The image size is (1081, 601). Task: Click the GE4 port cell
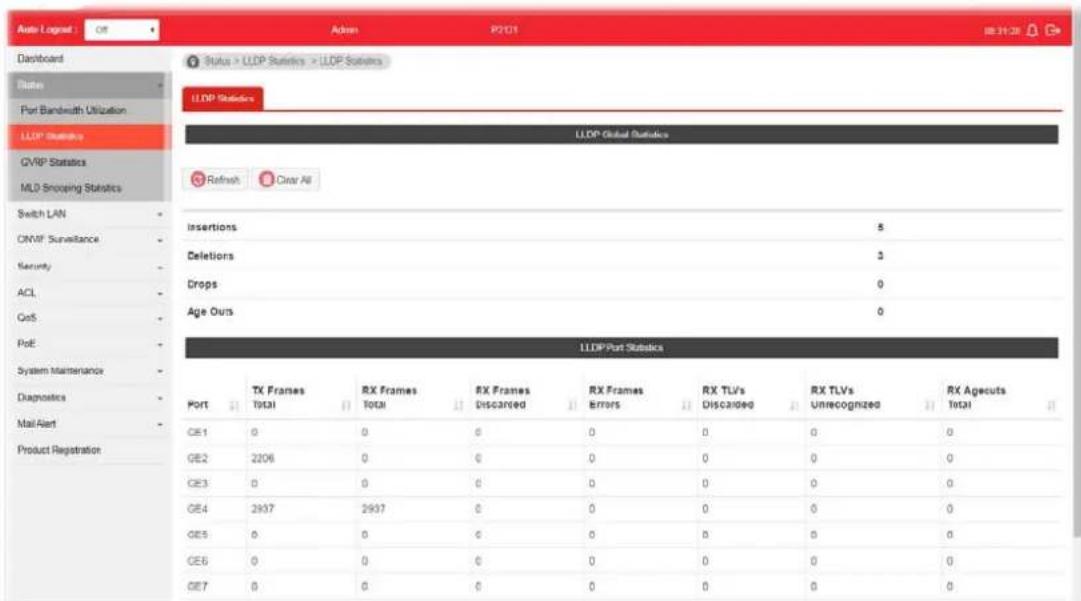click(197, 509)
